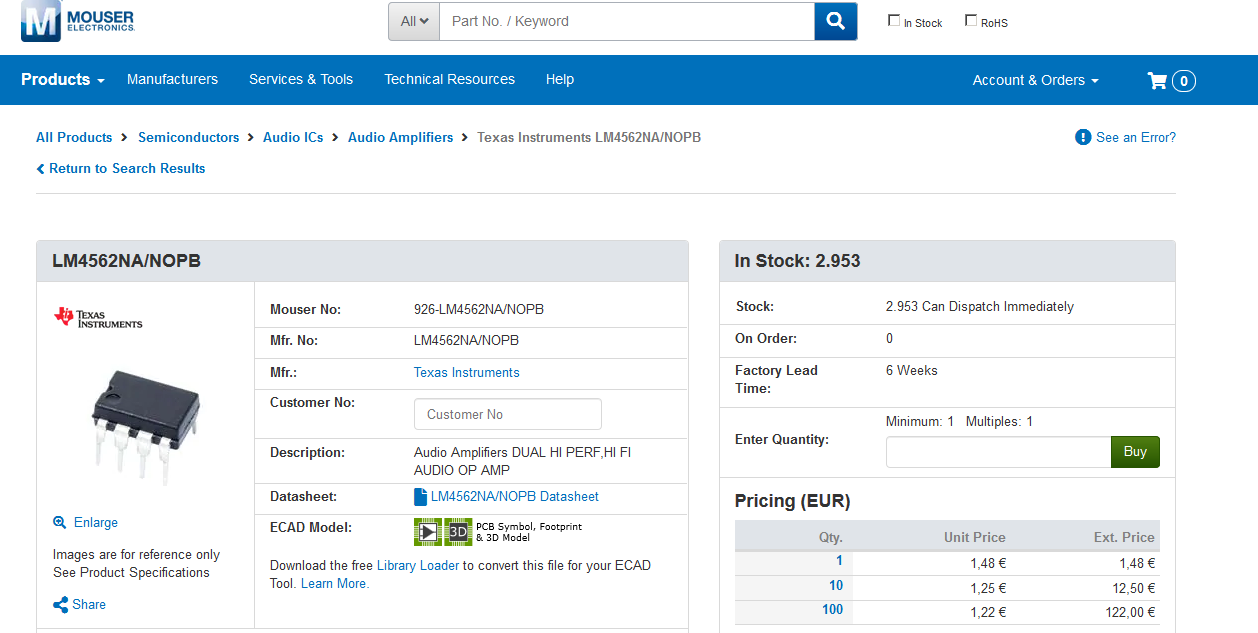Go to Audio ICs breadcrumb
The width and height of the screenshot is (1258, 633).
point(293,137)
